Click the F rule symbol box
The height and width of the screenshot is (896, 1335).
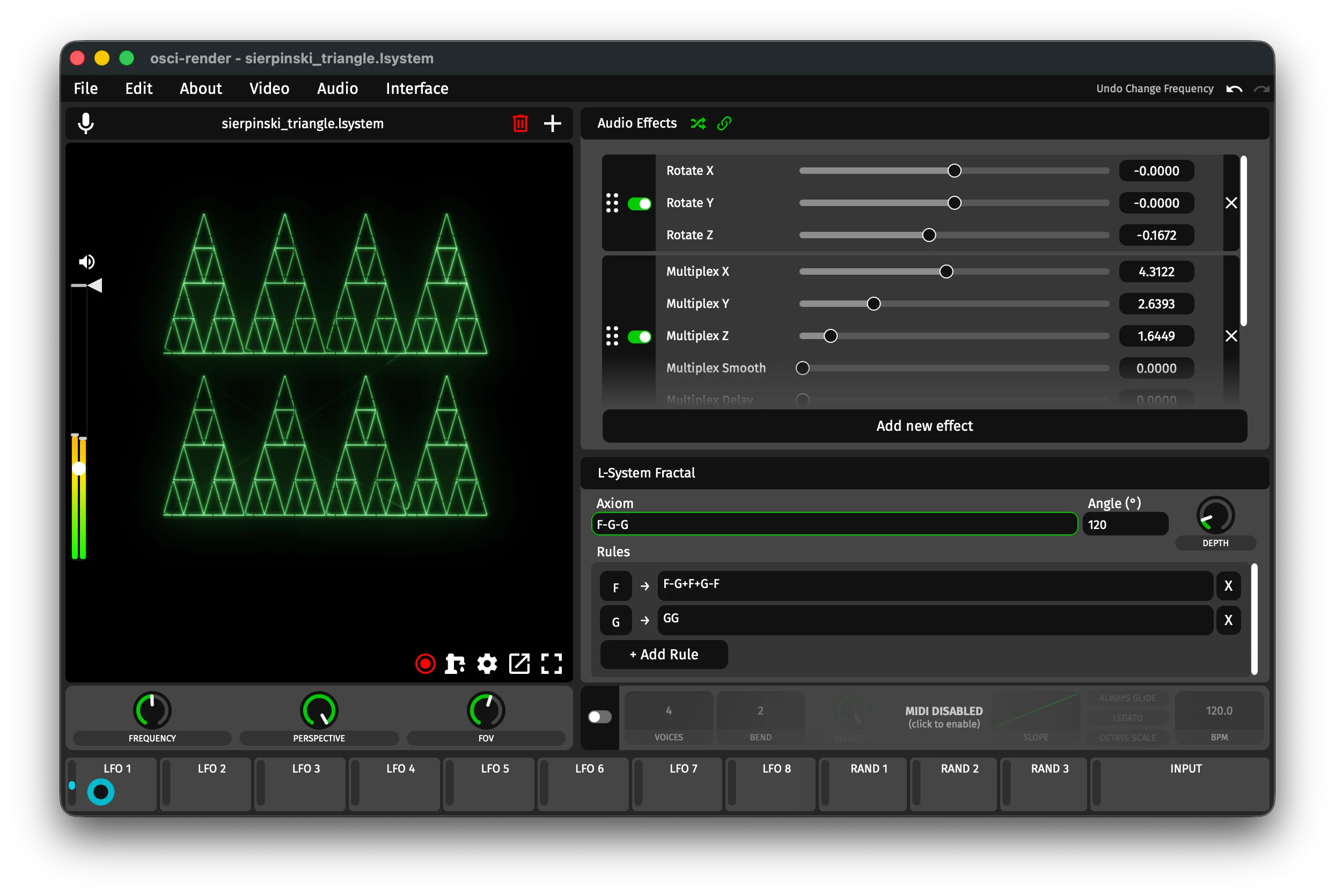click(x=615, y=587)
